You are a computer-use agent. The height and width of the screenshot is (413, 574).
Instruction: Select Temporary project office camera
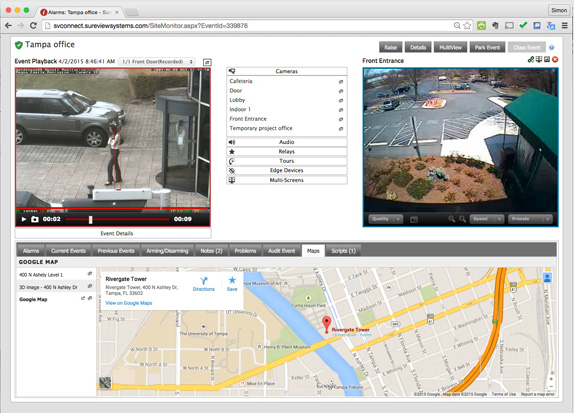coord(261,128)
